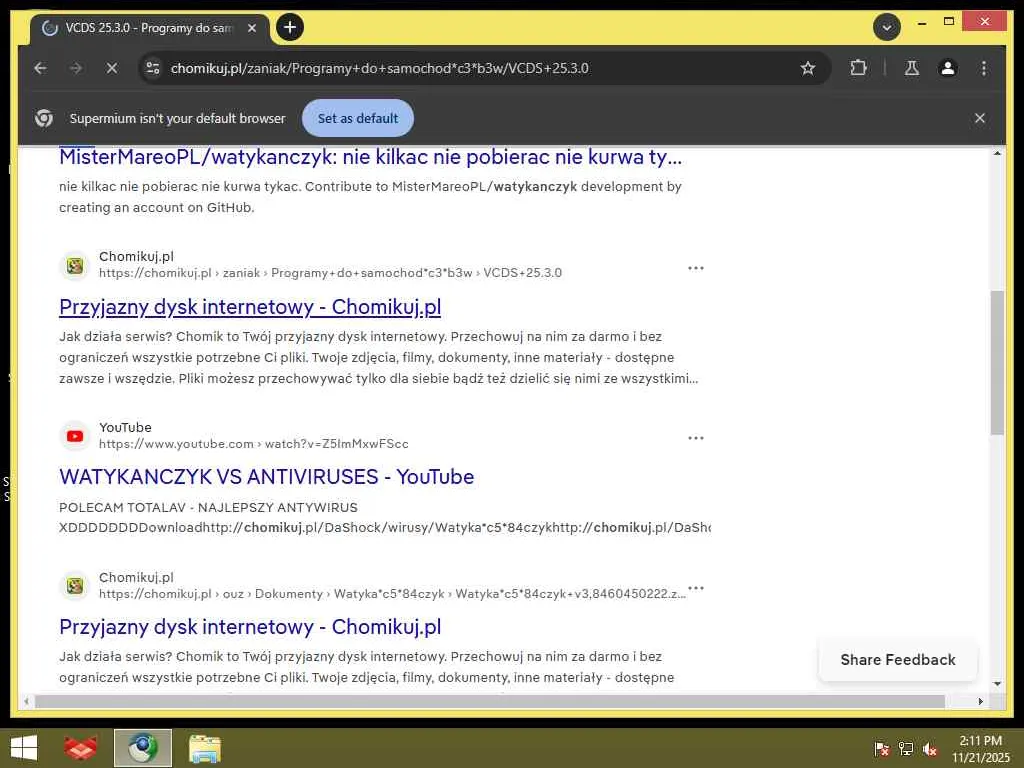
Task: Go back to the previous page
Action: click(40, 68)
